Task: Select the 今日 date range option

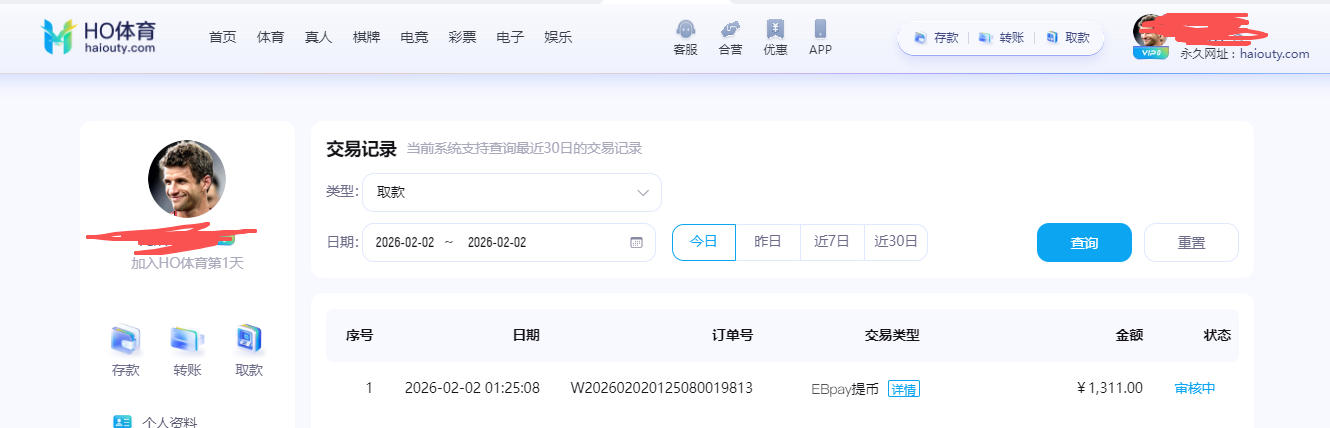Action: click(x=704, y=242)
